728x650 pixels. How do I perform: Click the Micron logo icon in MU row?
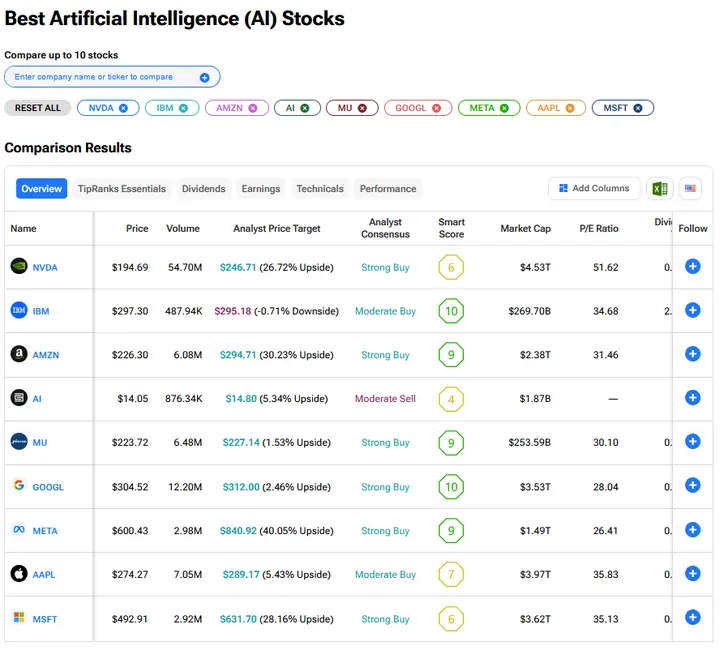tap(18, 442)
